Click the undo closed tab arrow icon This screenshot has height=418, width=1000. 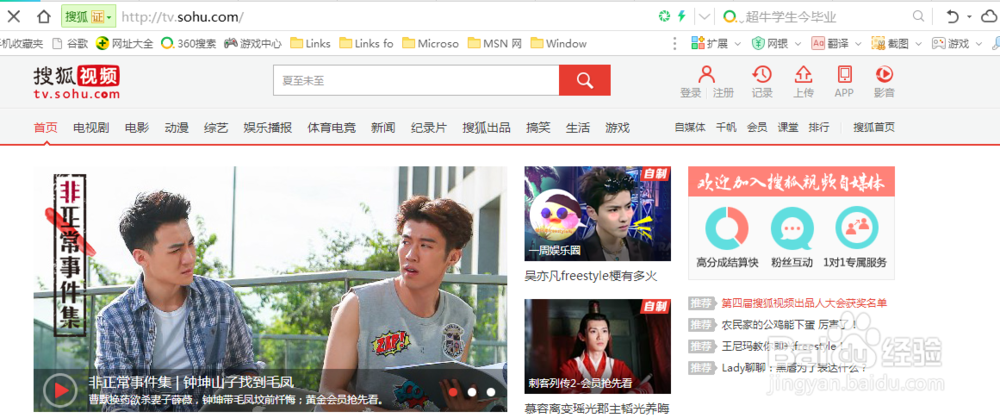pos(953,17)
